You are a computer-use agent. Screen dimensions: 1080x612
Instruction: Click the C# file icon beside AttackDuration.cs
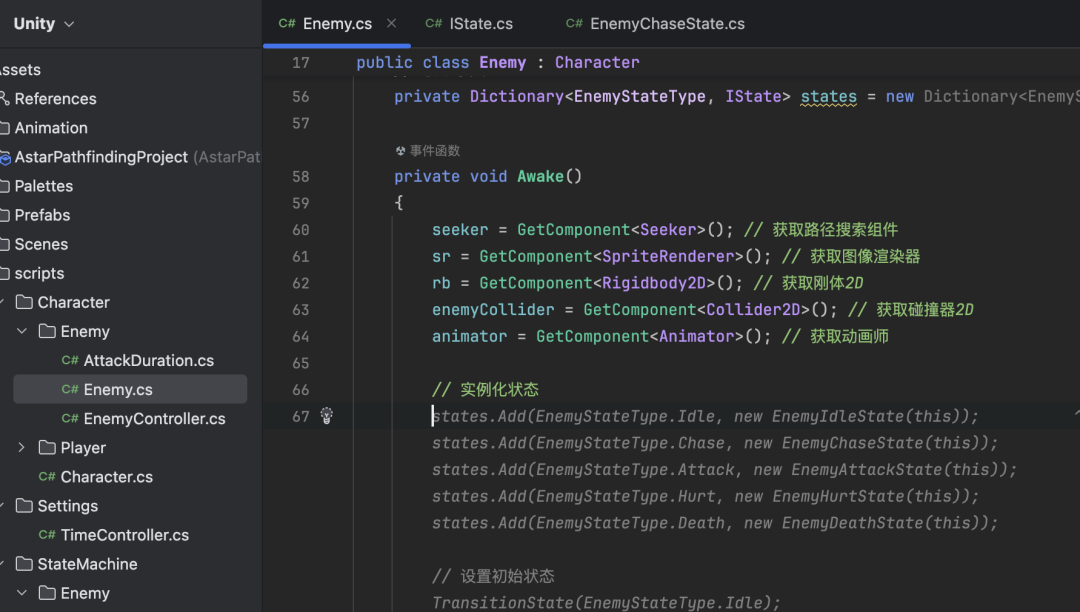[x=70, y=360]
